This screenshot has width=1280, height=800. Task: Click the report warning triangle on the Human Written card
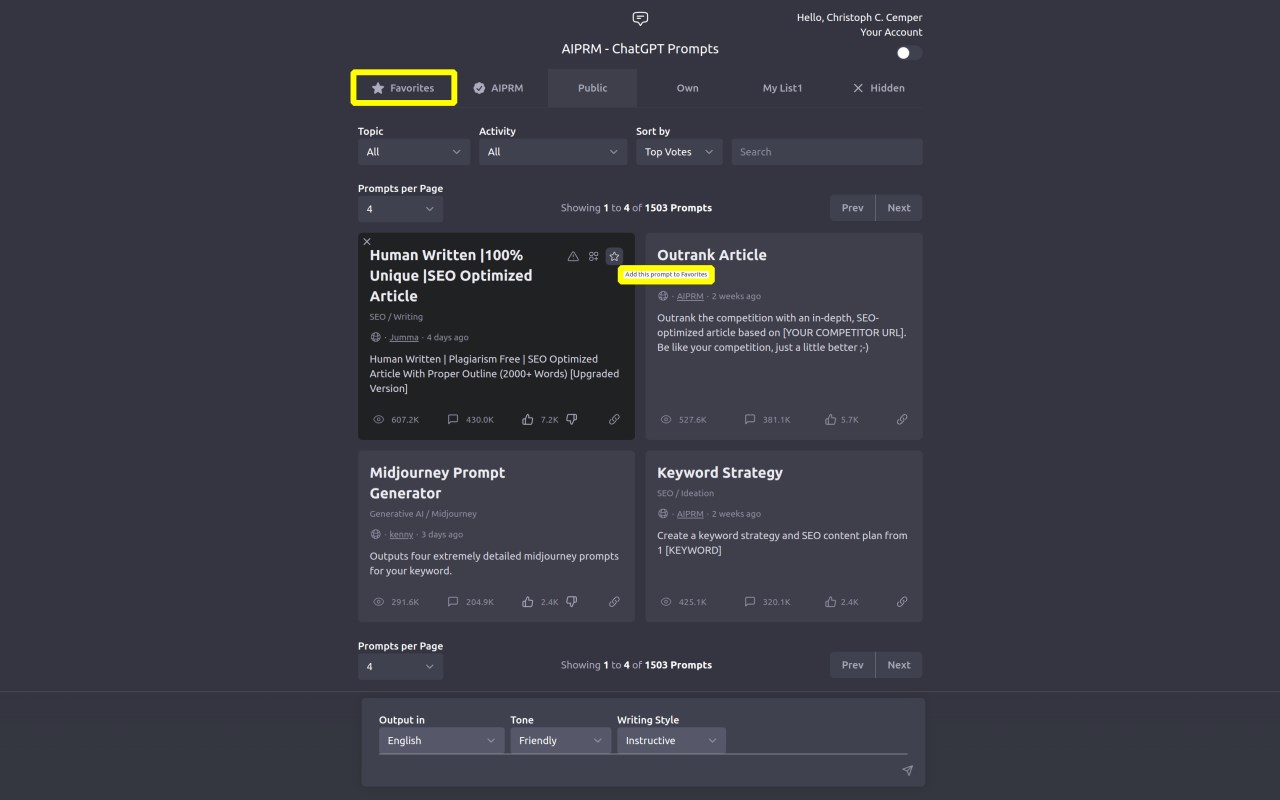573,256
